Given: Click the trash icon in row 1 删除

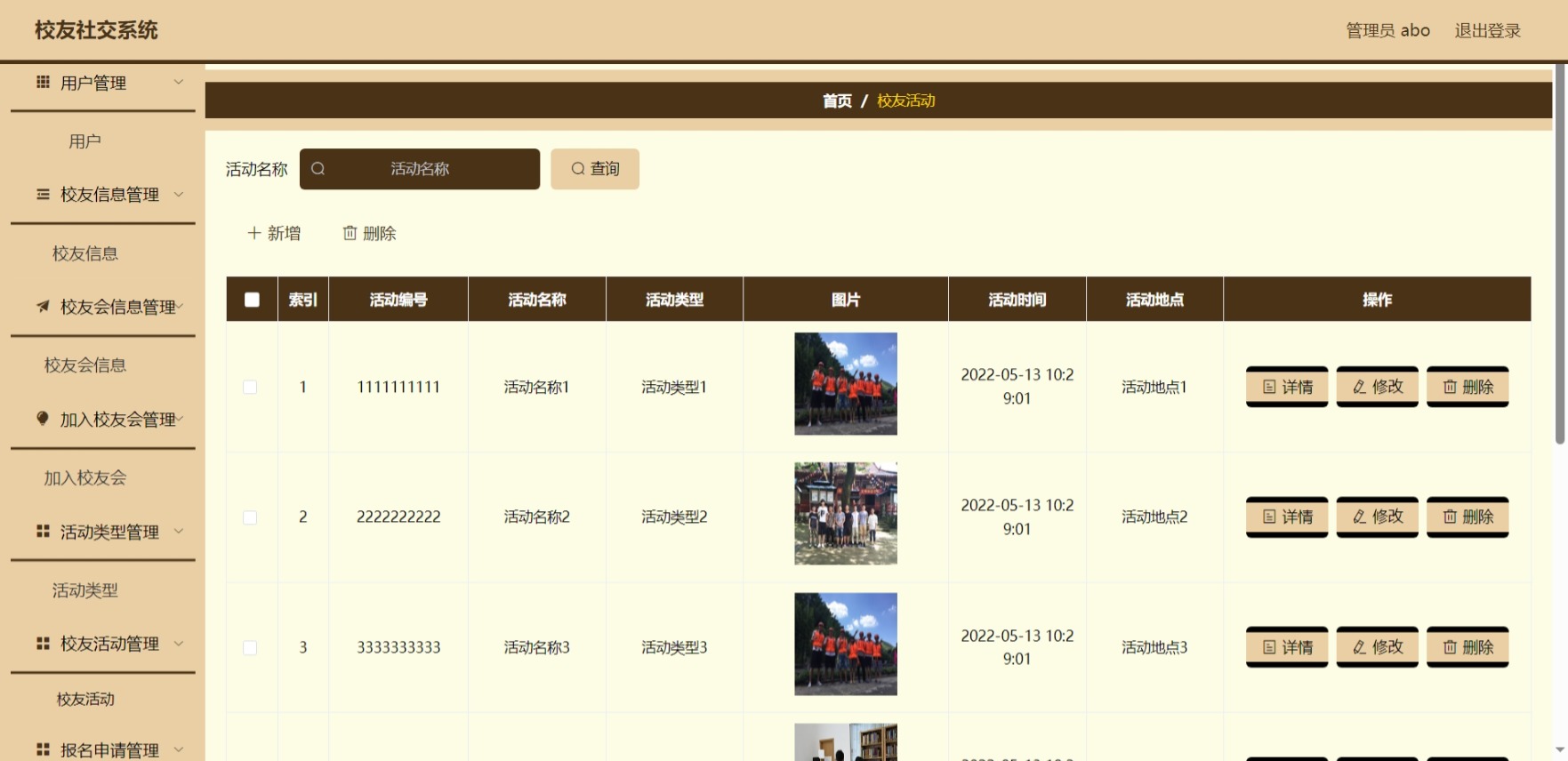Looking at the screenshot, I should tap(1451, 387).
